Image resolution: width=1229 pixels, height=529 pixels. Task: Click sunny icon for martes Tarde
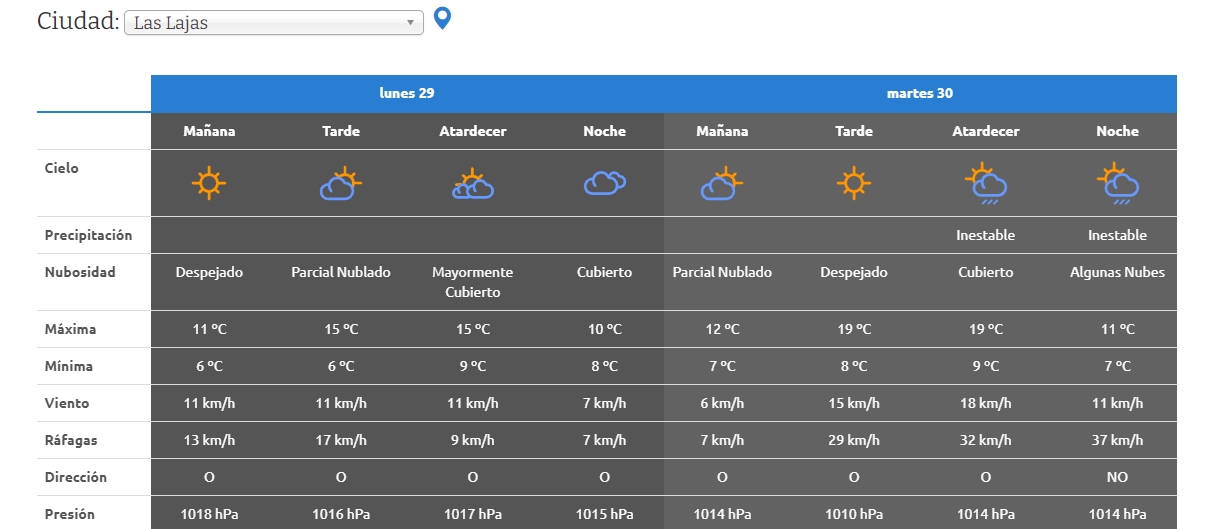pos(853,183)
